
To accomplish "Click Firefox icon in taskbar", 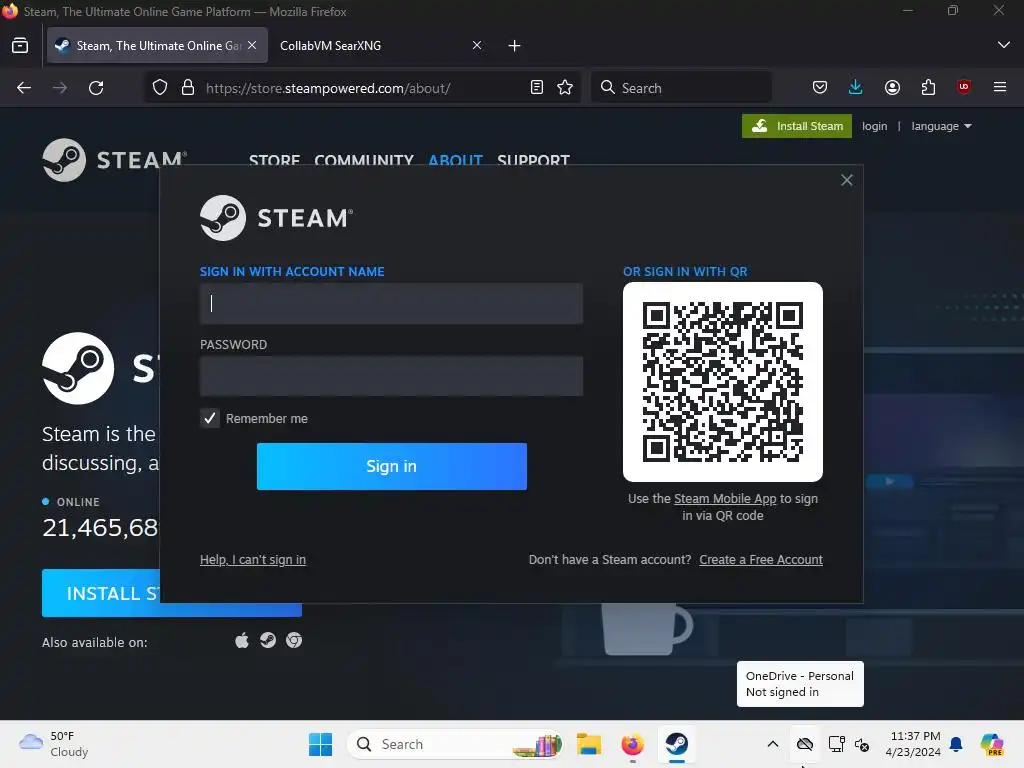I will click(632, 744).
